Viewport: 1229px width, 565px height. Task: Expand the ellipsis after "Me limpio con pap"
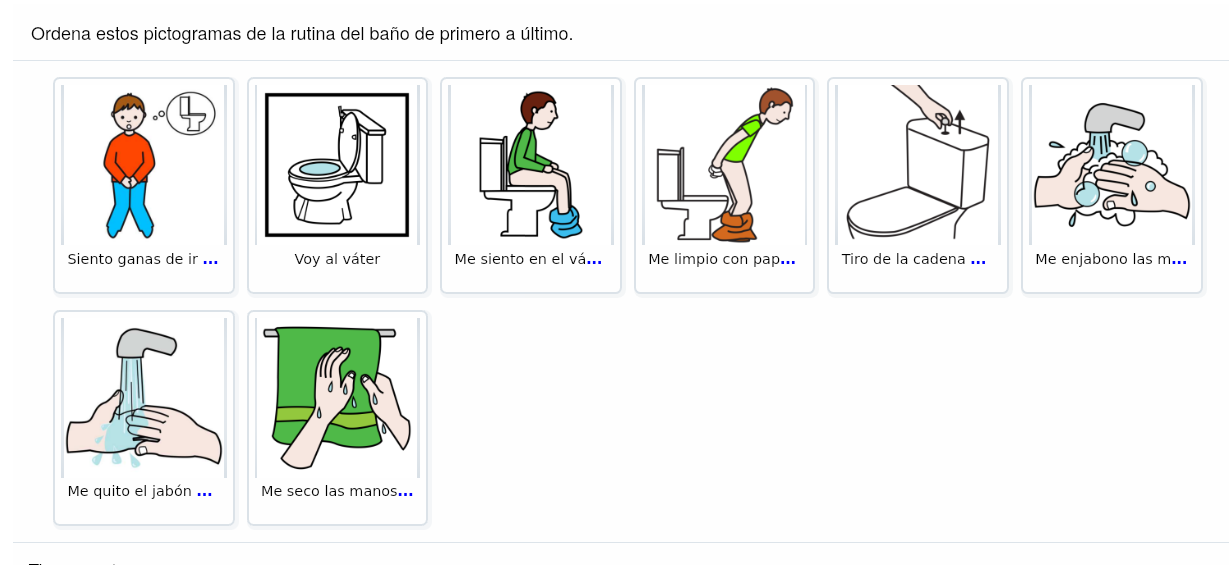pos(788,260)
